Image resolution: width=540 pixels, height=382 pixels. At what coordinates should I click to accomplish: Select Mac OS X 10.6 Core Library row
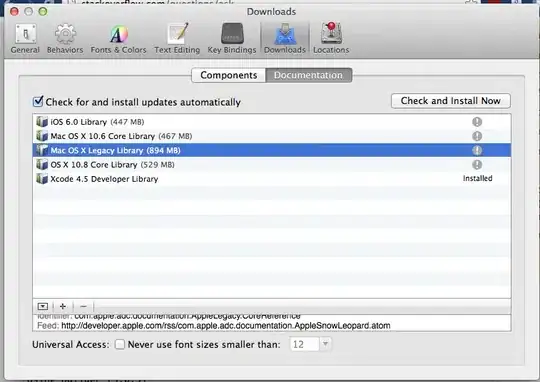click(272, 136)
